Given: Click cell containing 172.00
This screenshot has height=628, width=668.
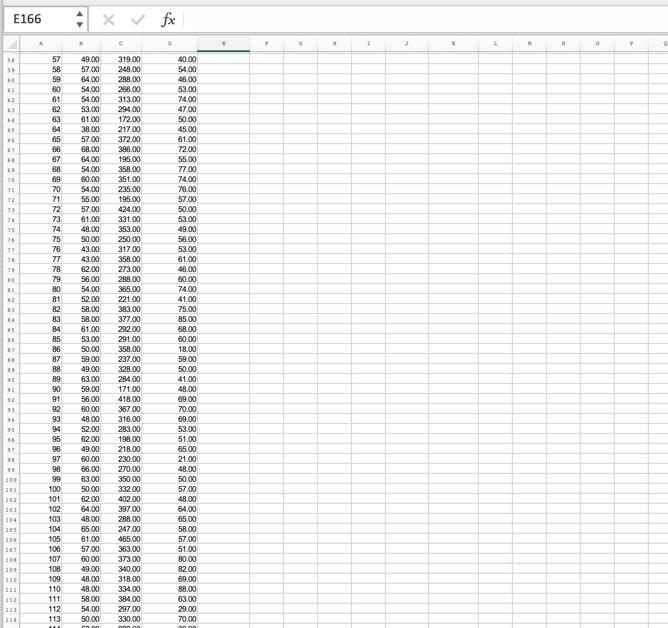Looking at the screenshot, I should pyautogui.click(x=121, y=119).
